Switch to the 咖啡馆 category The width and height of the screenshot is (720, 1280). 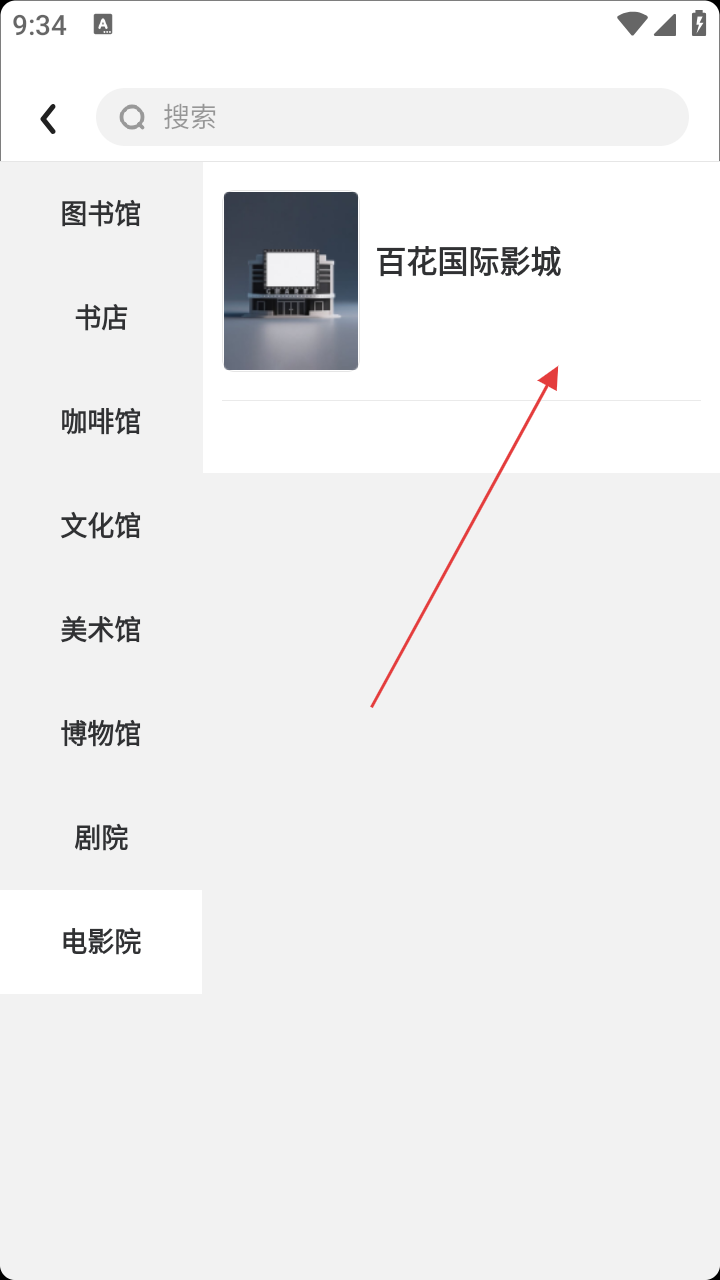click(x=101, y=422)
